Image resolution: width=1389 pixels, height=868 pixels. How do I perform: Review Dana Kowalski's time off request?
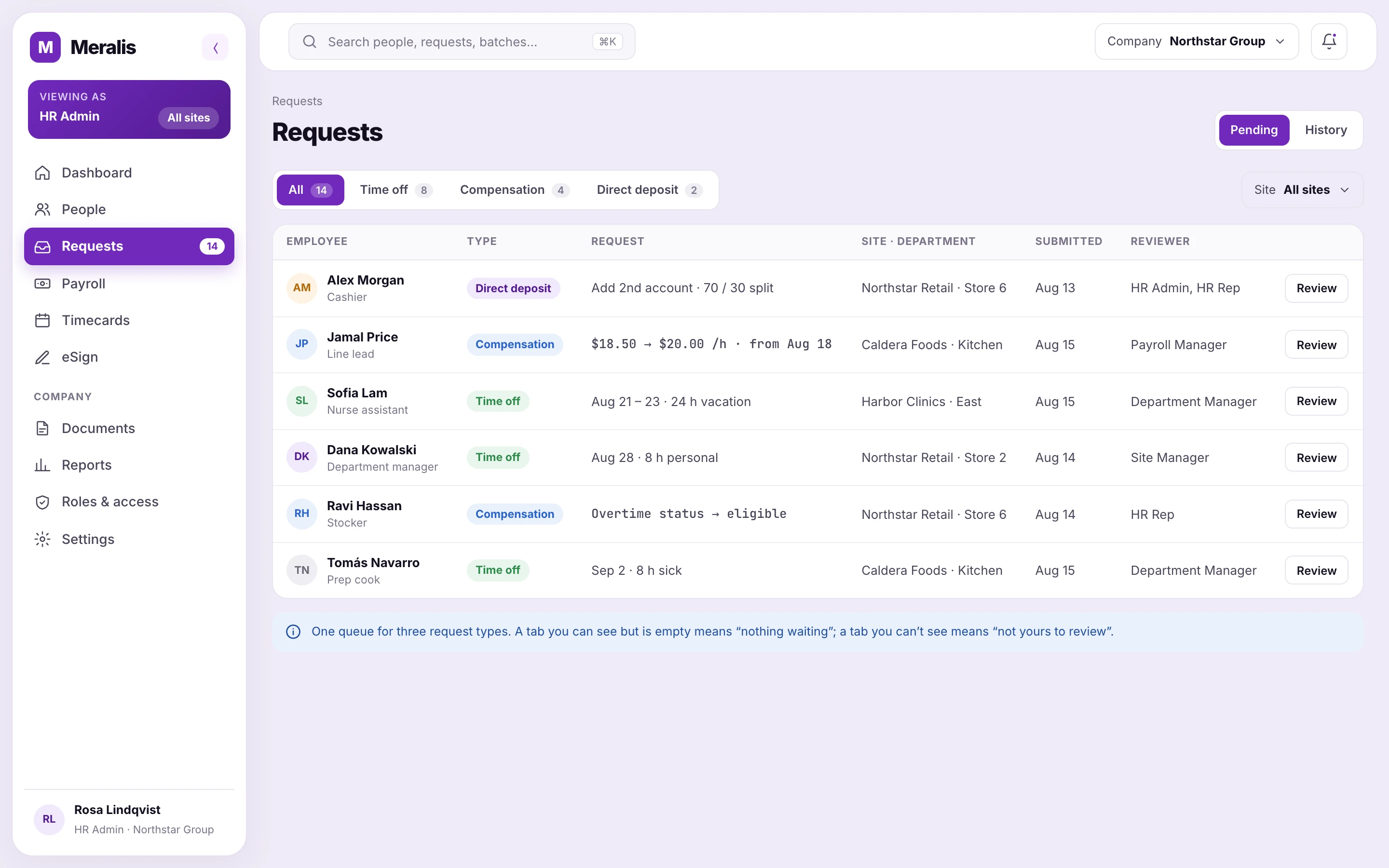1316,458
